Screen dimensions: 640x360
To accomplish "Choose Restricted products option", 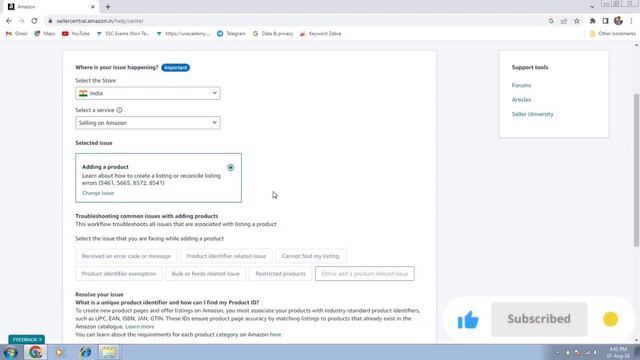I will coord(280,274).
